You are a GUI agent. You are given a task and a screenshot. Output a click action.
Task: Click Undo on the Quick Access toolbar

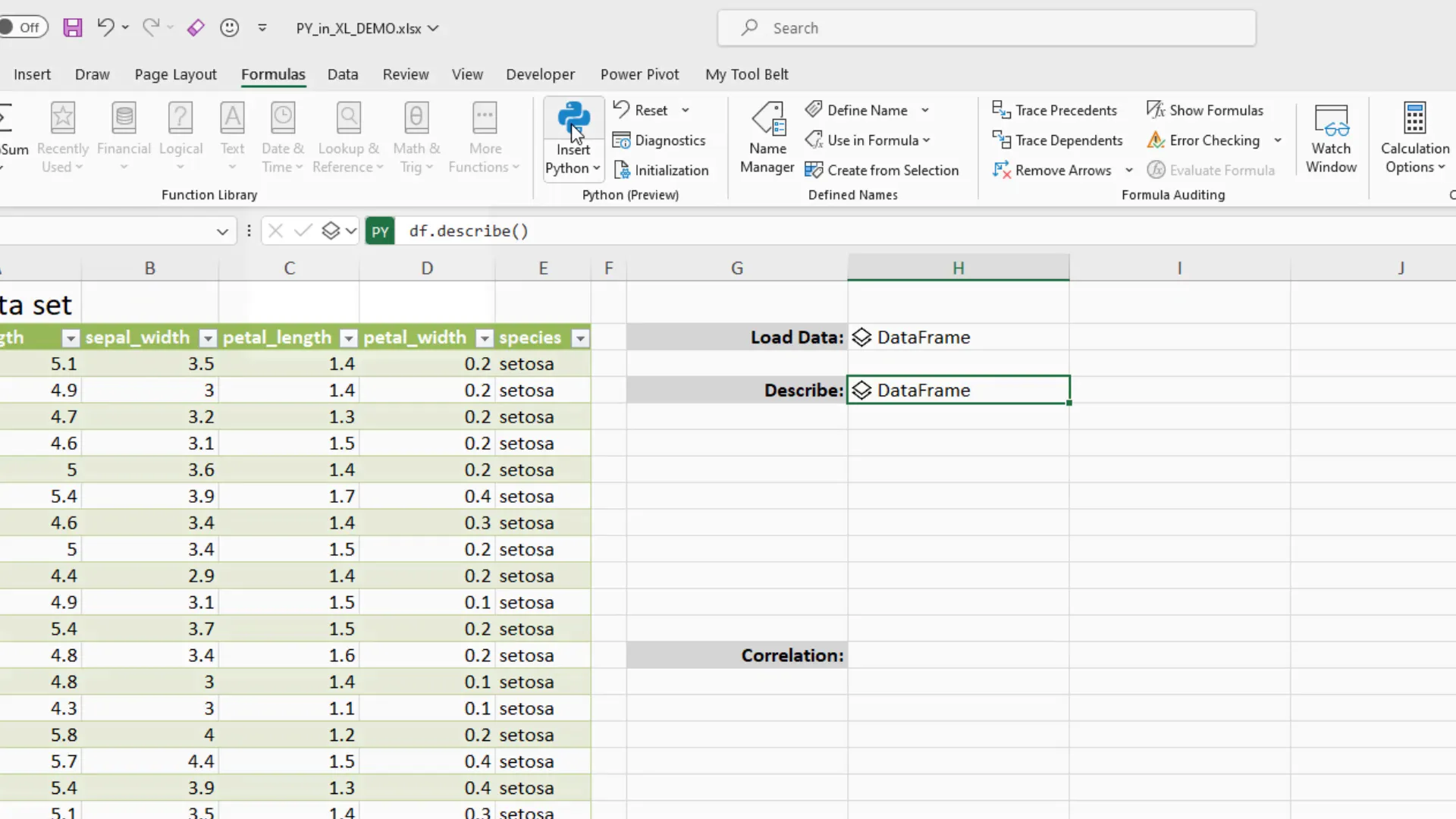105,27
